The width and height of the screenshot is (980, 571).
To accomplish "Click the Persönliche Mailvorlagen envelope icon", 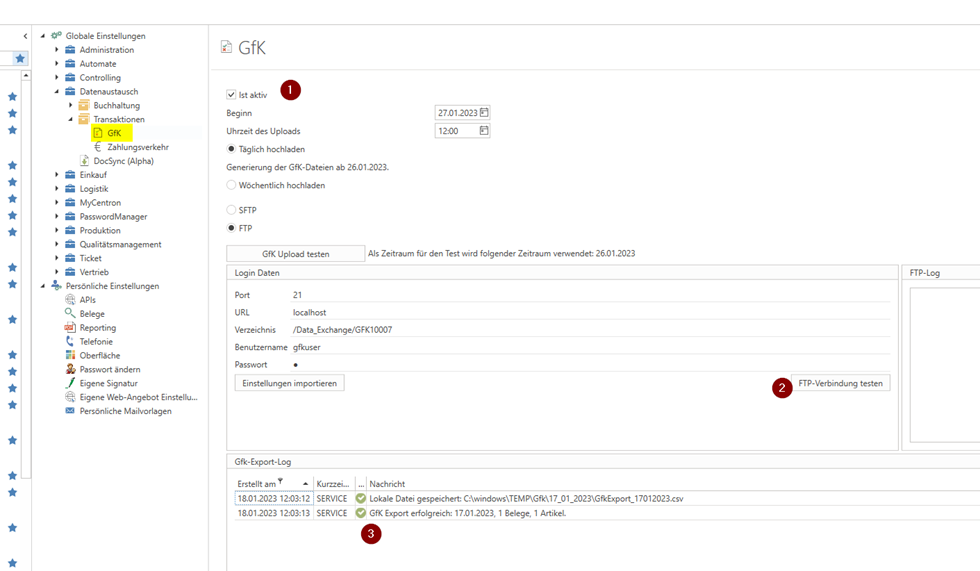I will 70,411.
